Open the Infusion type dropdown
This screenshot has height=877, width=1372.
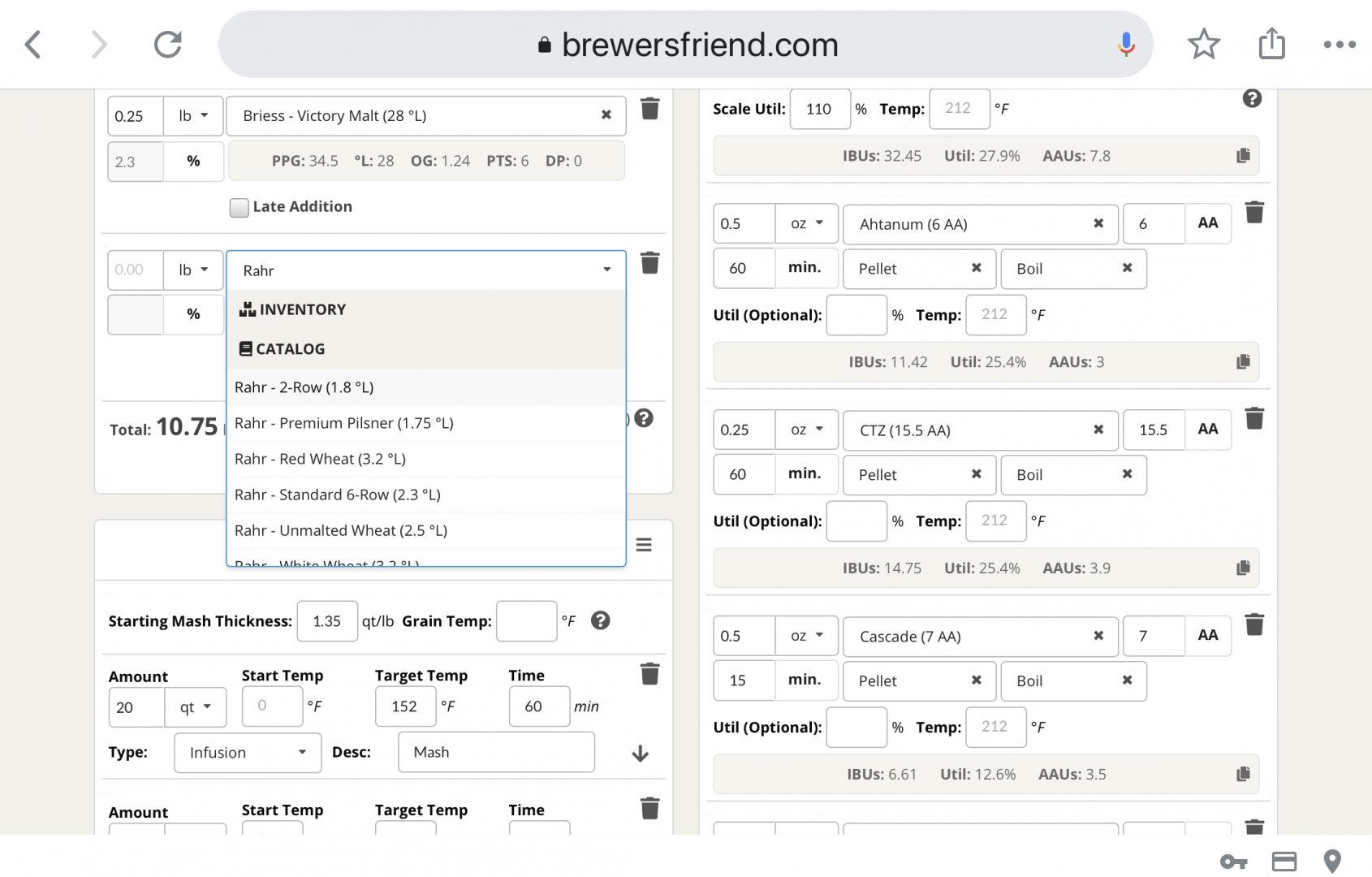click(248, 753)
